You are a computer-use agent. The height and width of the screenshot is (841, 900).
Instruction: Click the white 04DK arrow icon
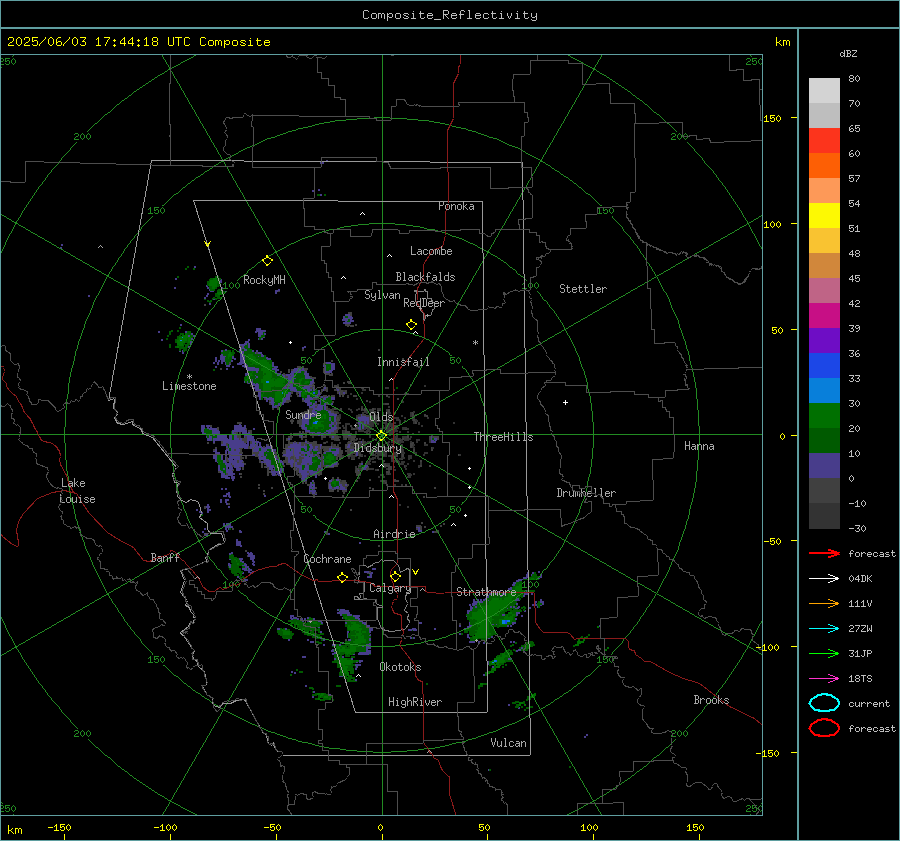click(x=824, y=578)
